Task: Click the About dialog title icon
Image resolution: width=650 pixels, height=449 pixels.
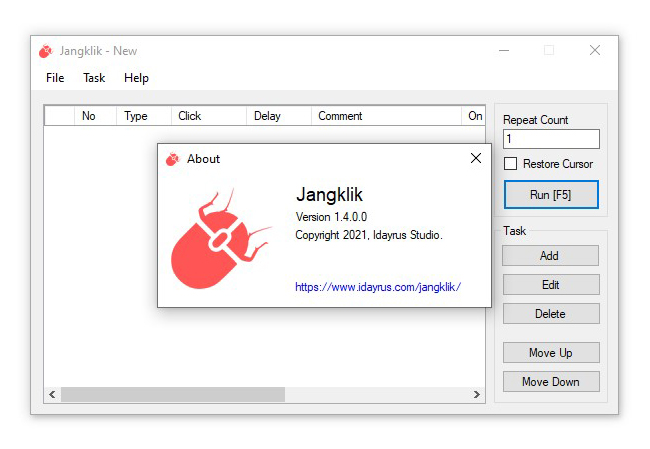Action: (173, 159)
